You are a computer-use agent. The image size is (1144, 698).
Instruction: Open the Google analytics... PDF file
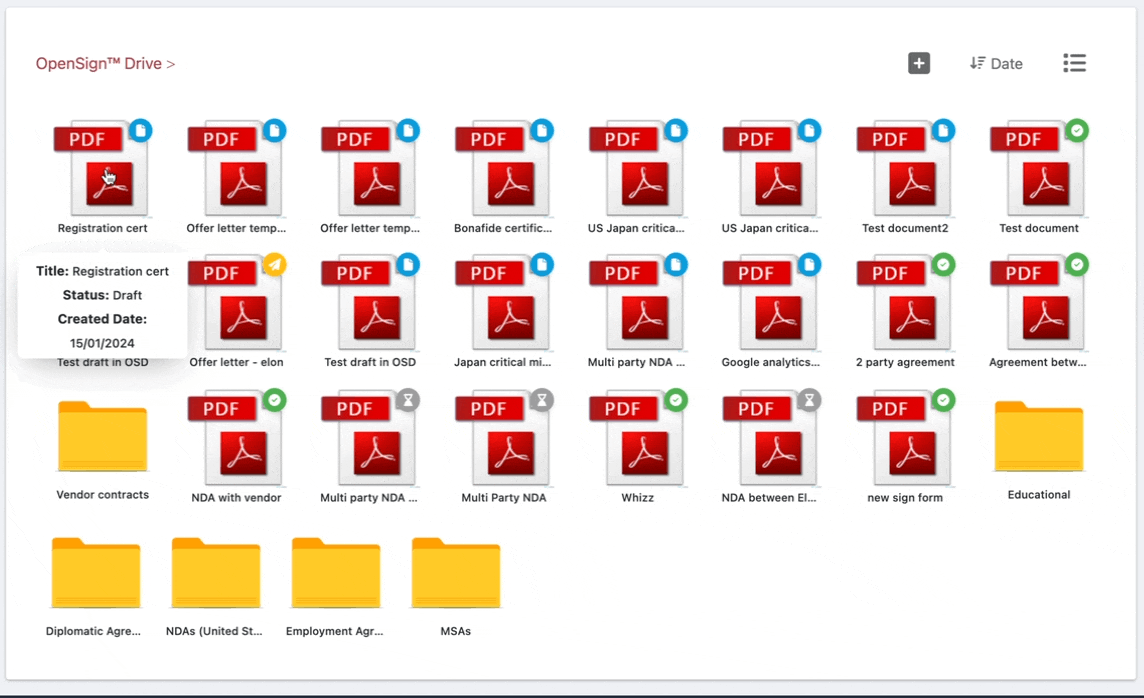coord(771,303)
